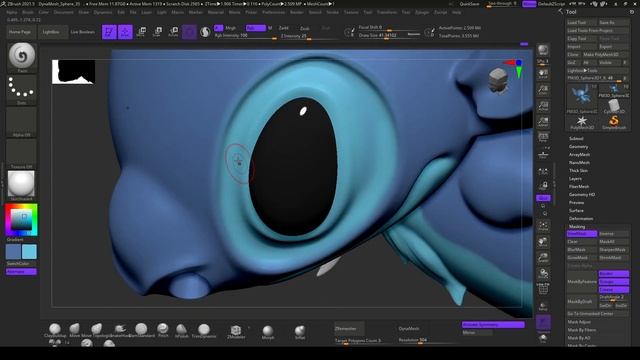Expand the Layers section

tap(575, 179)
